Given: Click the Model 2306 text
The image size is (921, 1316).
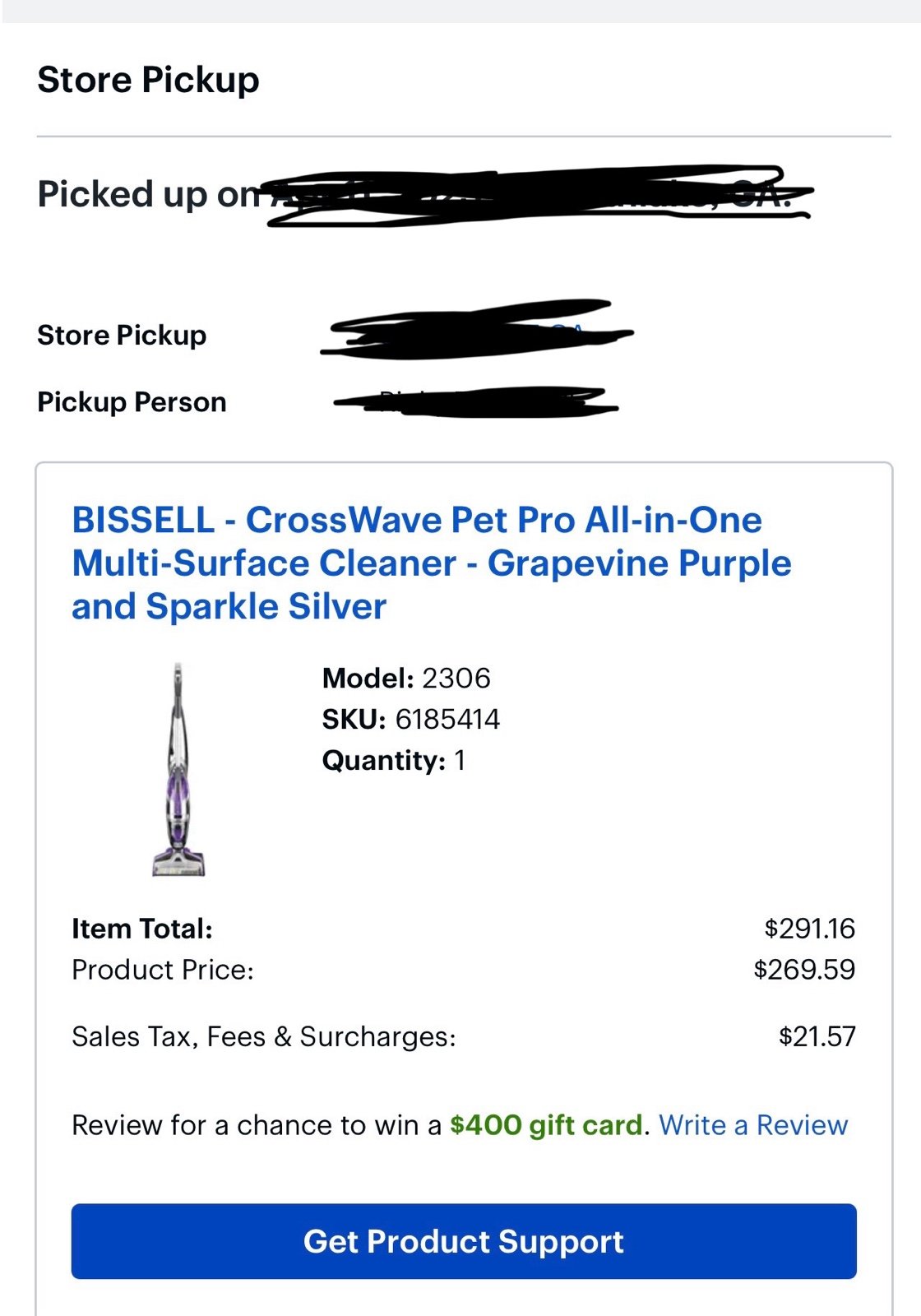Looking at the screenshot, I should (x=406, y=678).
